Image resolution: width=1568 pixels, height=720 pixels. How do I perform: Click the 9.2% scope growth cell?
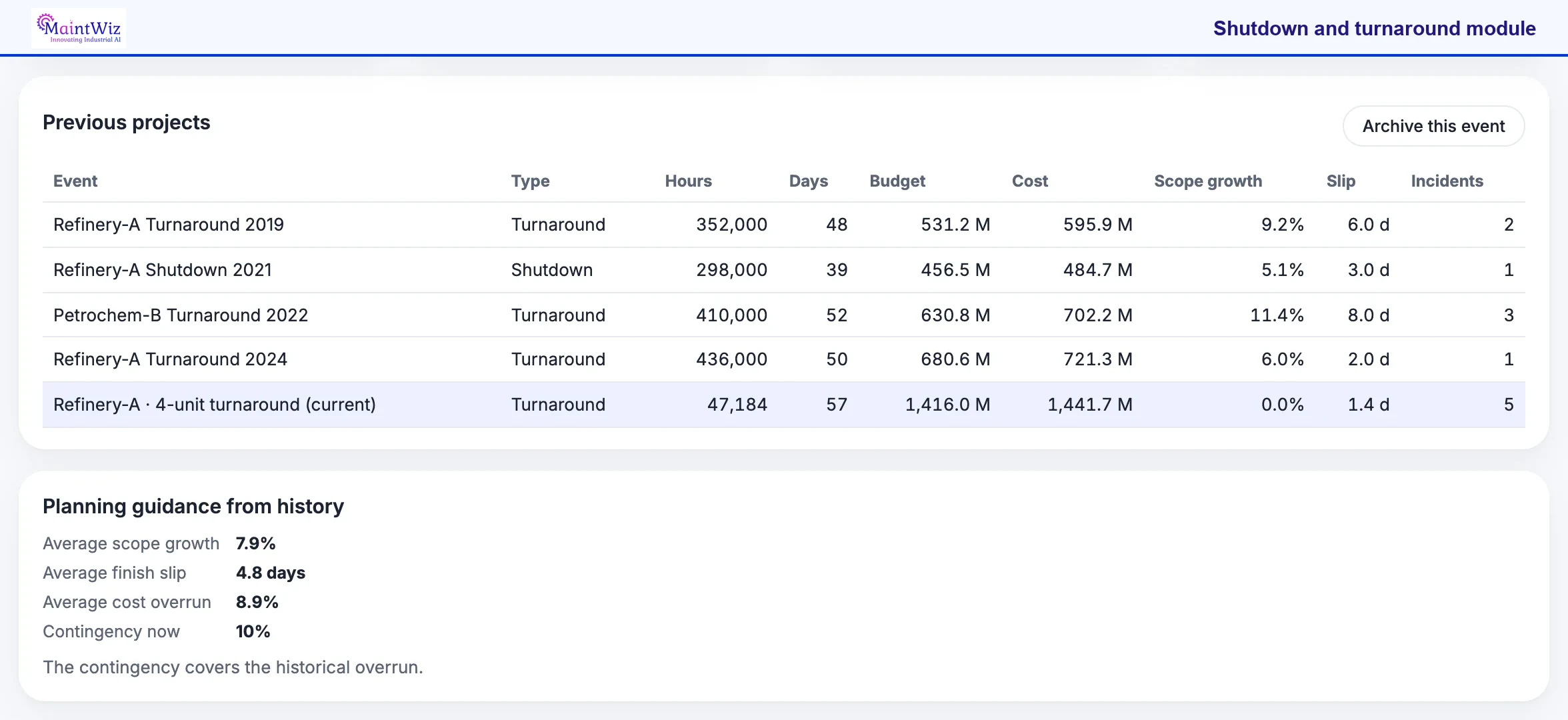[1283, 225]
